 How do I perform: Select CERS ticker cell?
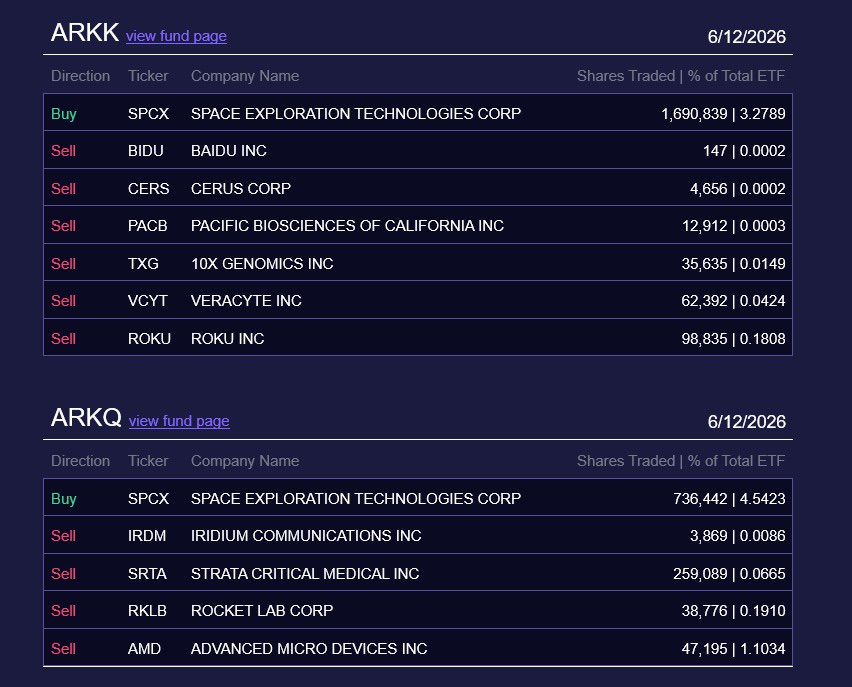(x=148, y=189)
